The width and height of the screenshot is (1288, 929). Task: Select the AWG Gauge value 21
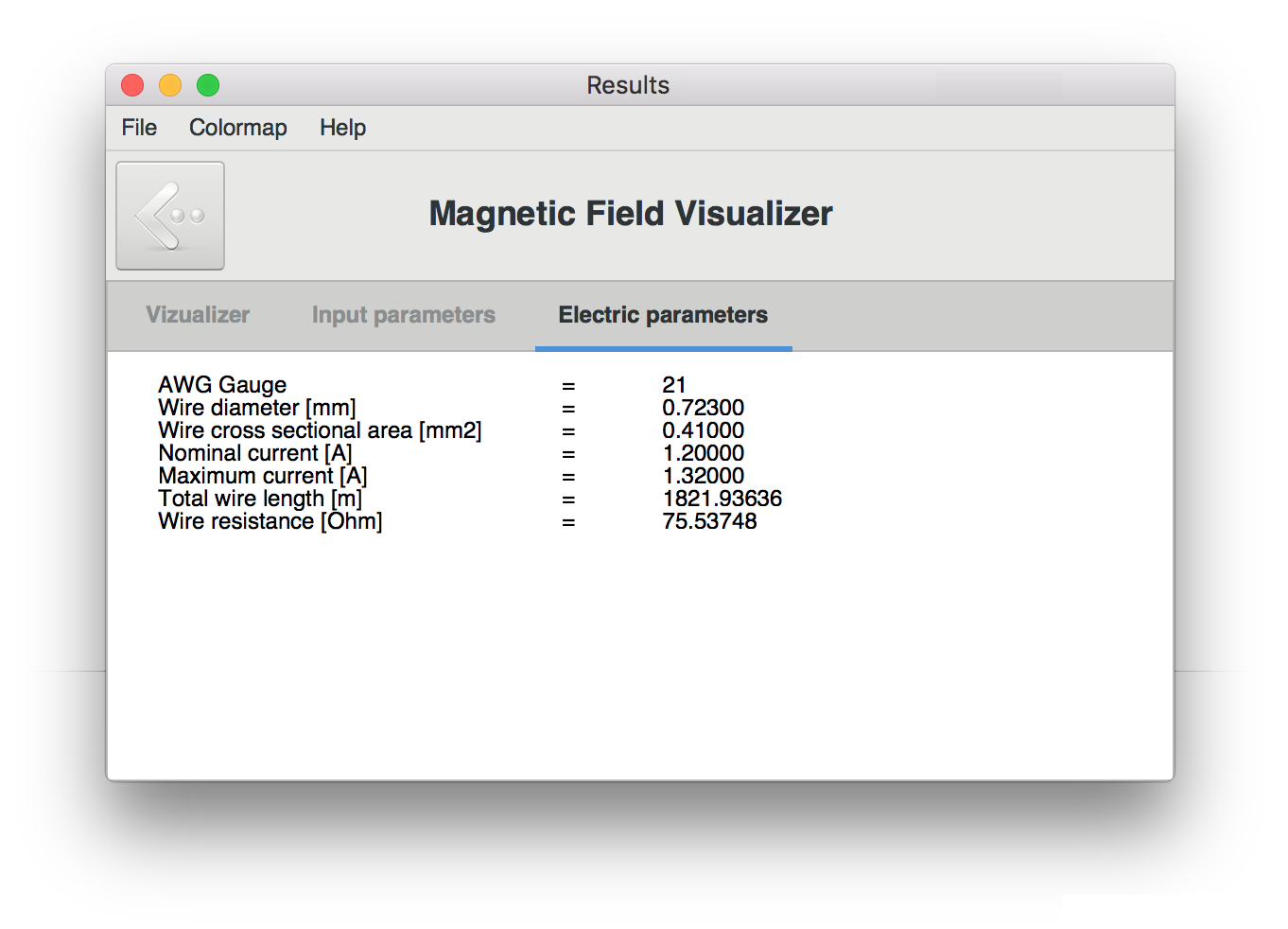pyautogui.click(x=674, y=385)
